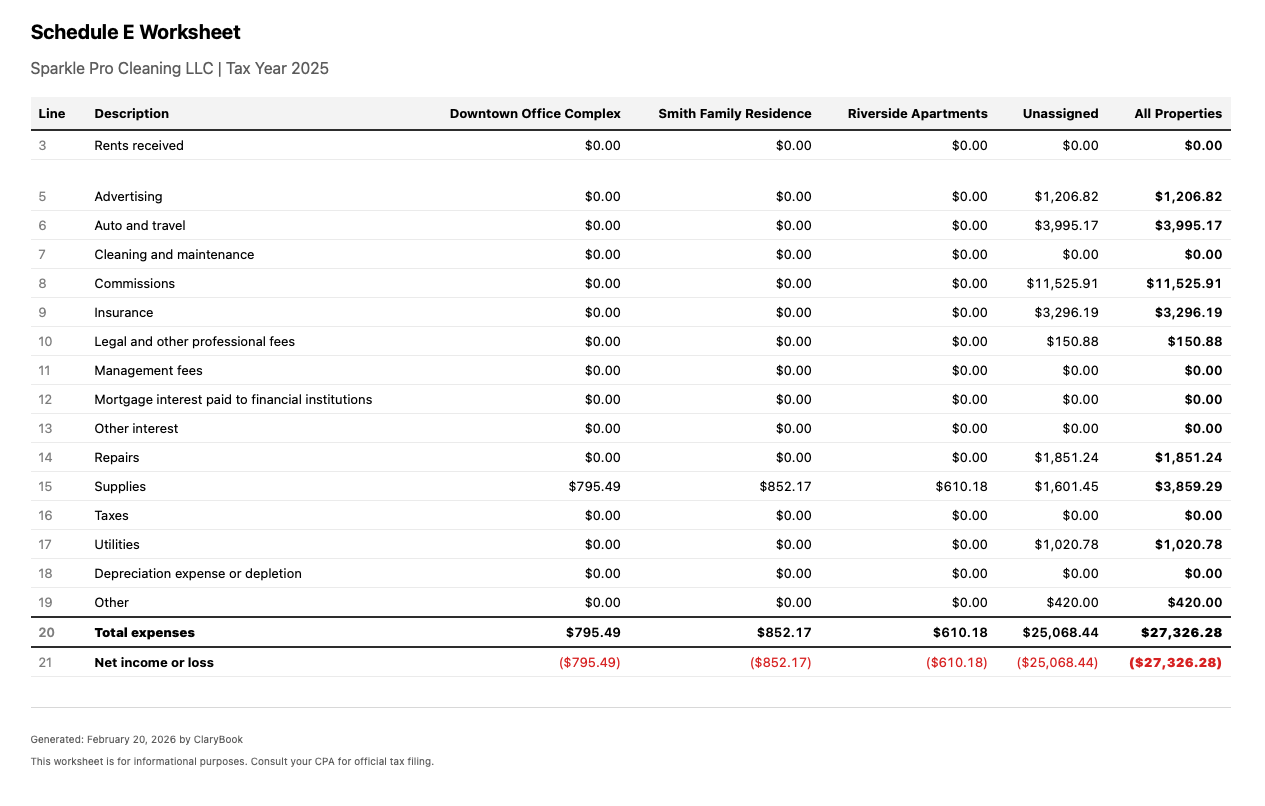Click the Riverside Apartments column header
Screen dimensions: 1265x806
[917, 114]
